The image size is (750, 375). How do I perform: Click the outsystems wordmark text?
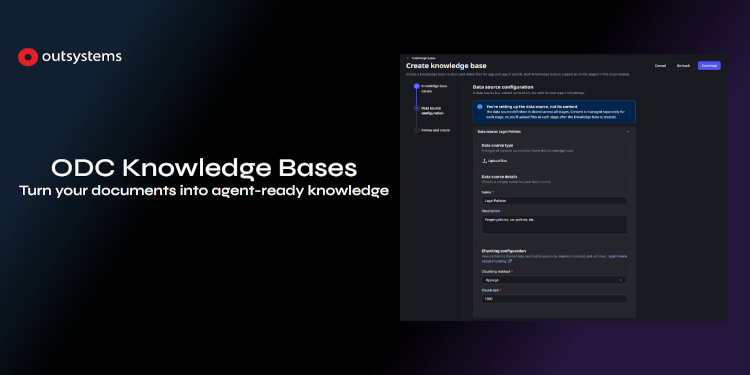[82, 57]
